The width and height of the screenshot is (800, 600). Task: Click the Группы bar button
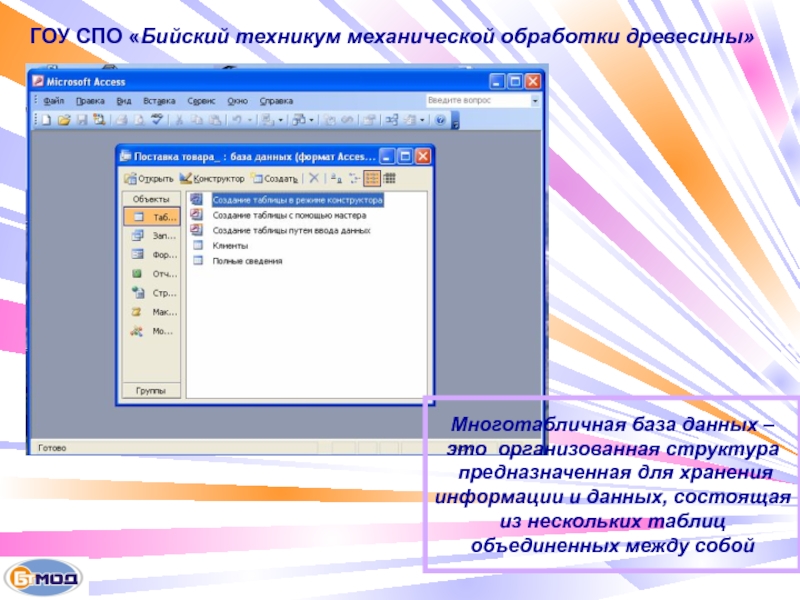click(151, 391)
